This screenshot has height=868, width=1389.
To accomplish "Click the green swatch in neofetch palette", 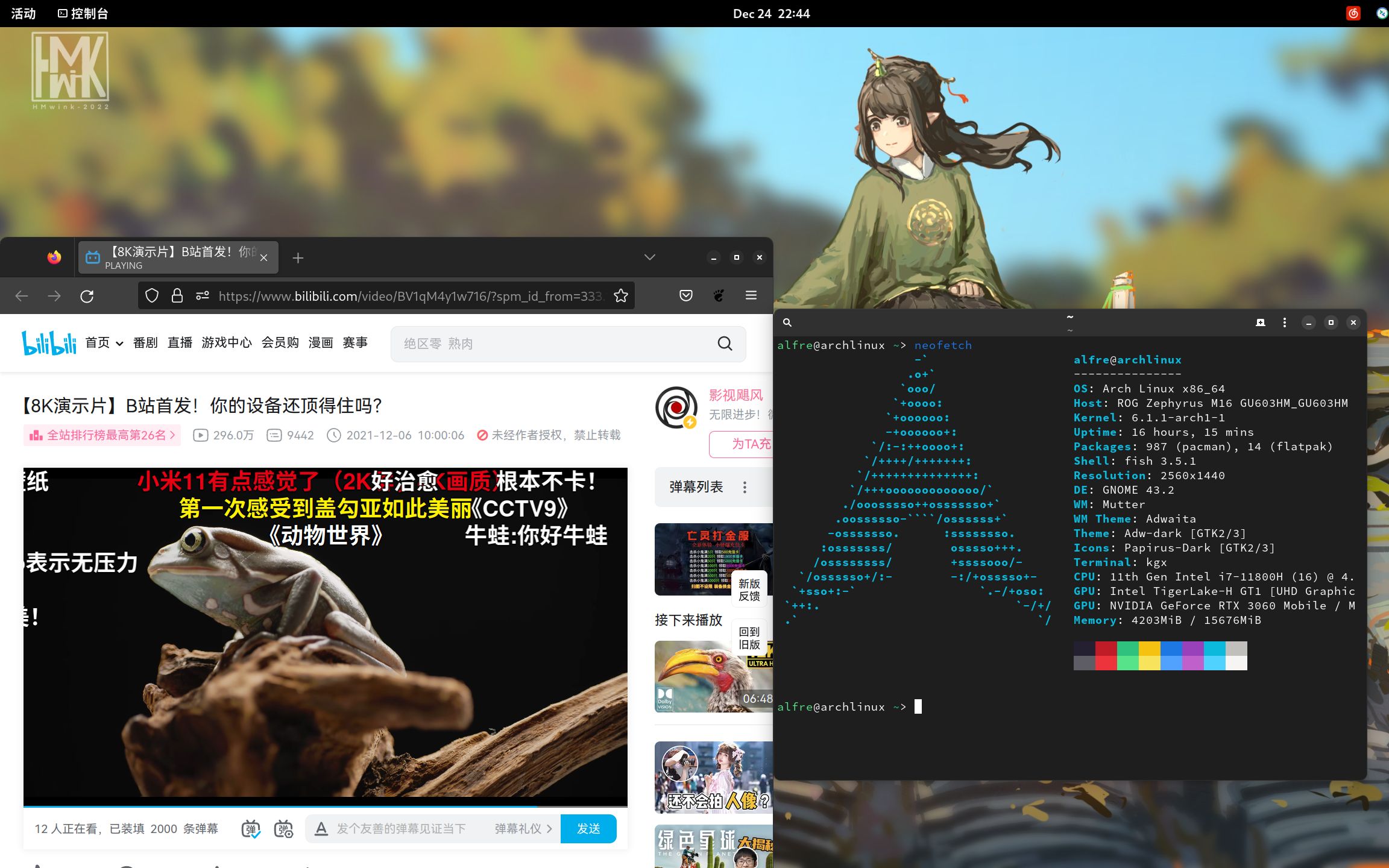I will (x=1128, y=649).
